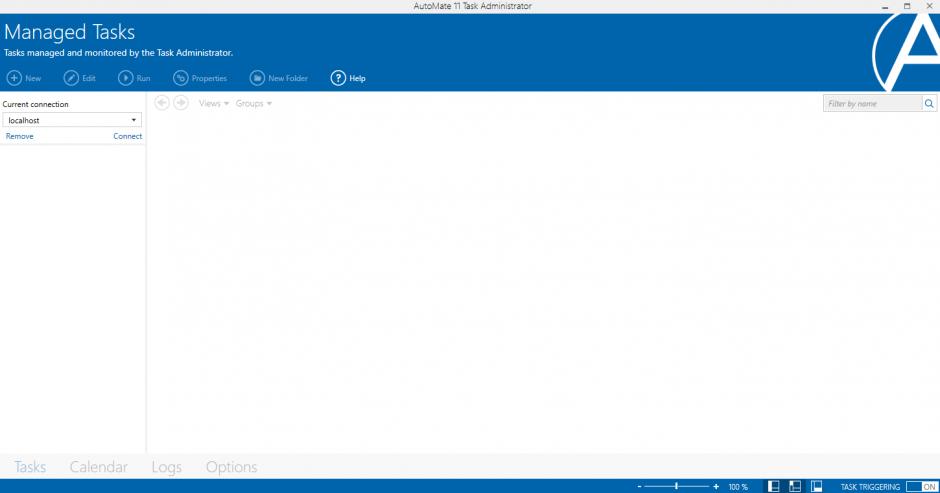Select the third layout view icon
Viewport: 940px width, 493px height.
coord(817,486)
